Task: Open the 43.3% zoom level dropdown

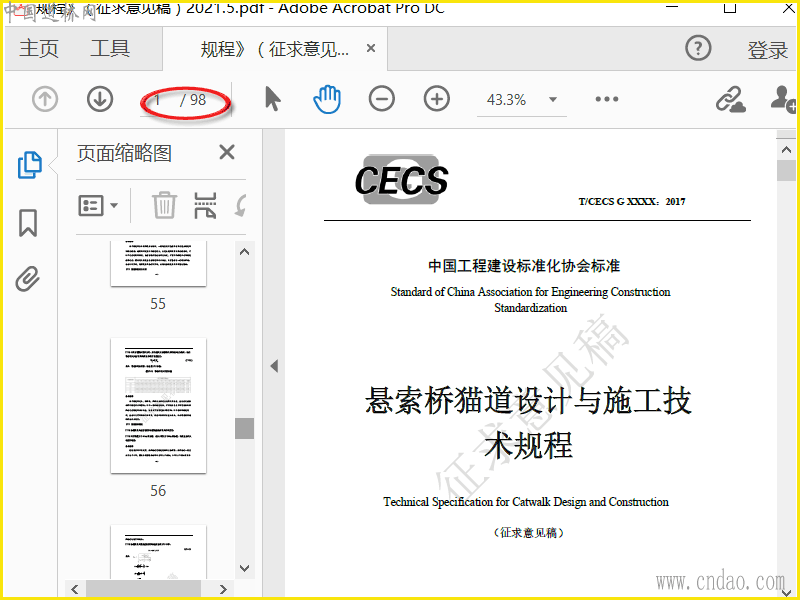Action: [553, 99]
